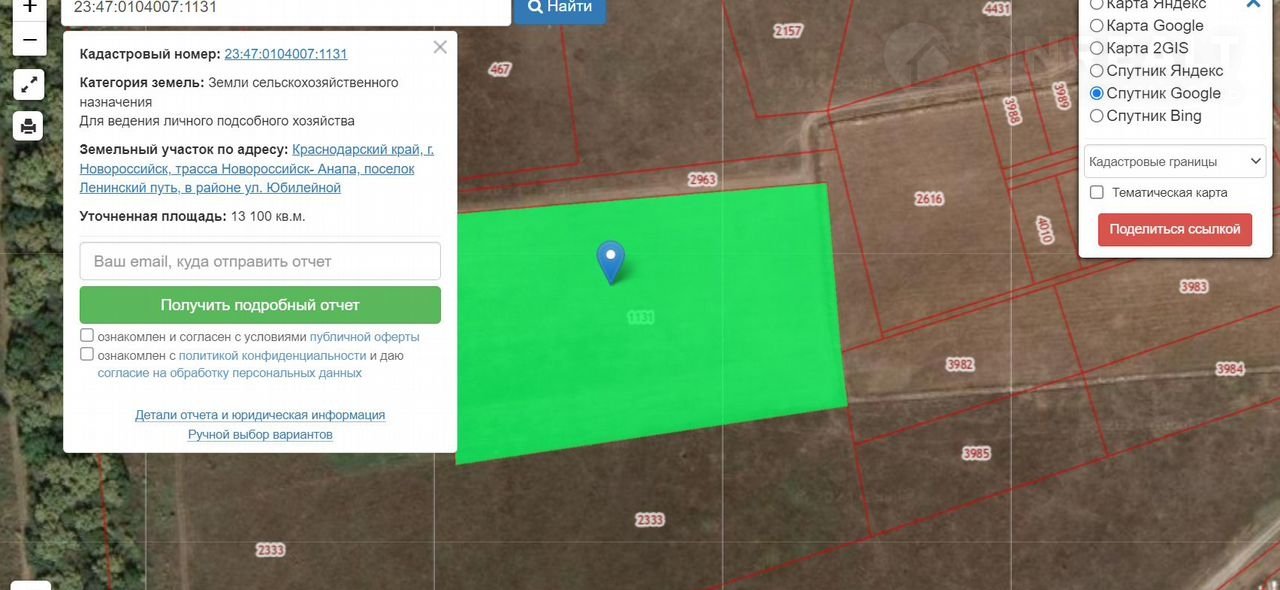Click the email input field
This screenshot has width=1280, height=590.
coord(260,261)
